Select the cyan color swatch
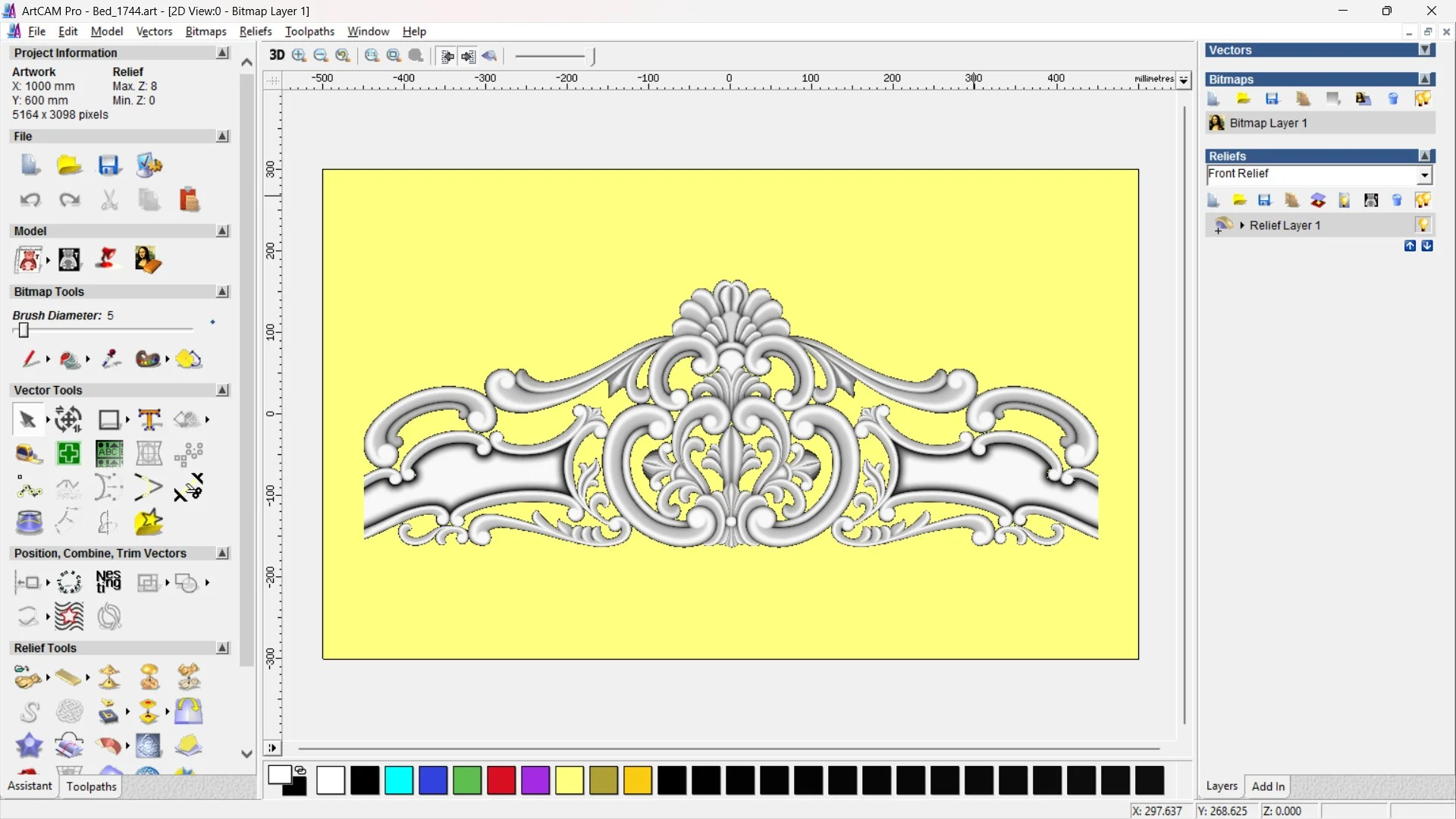1456x819 pixels. coord(399,780)
